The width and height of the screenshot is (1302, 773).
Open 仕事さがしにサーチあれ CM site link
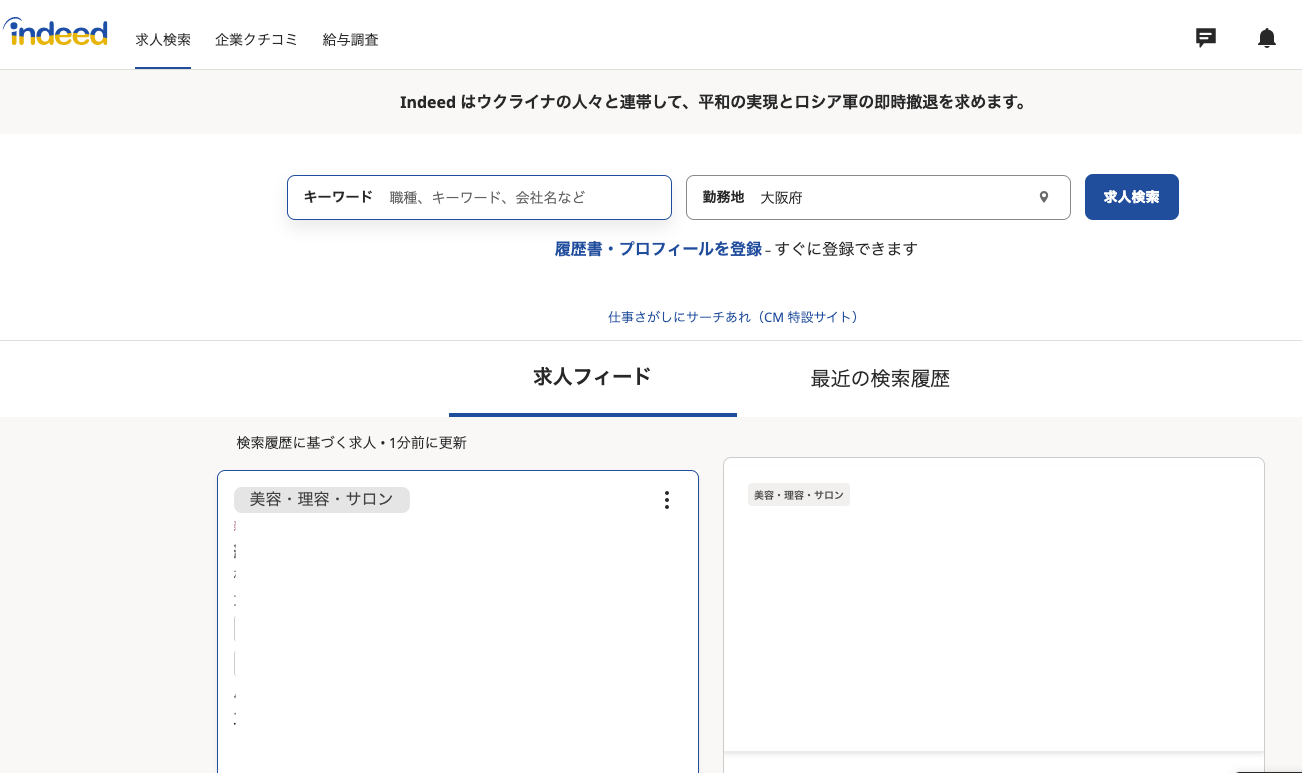(x=733, y=317)
